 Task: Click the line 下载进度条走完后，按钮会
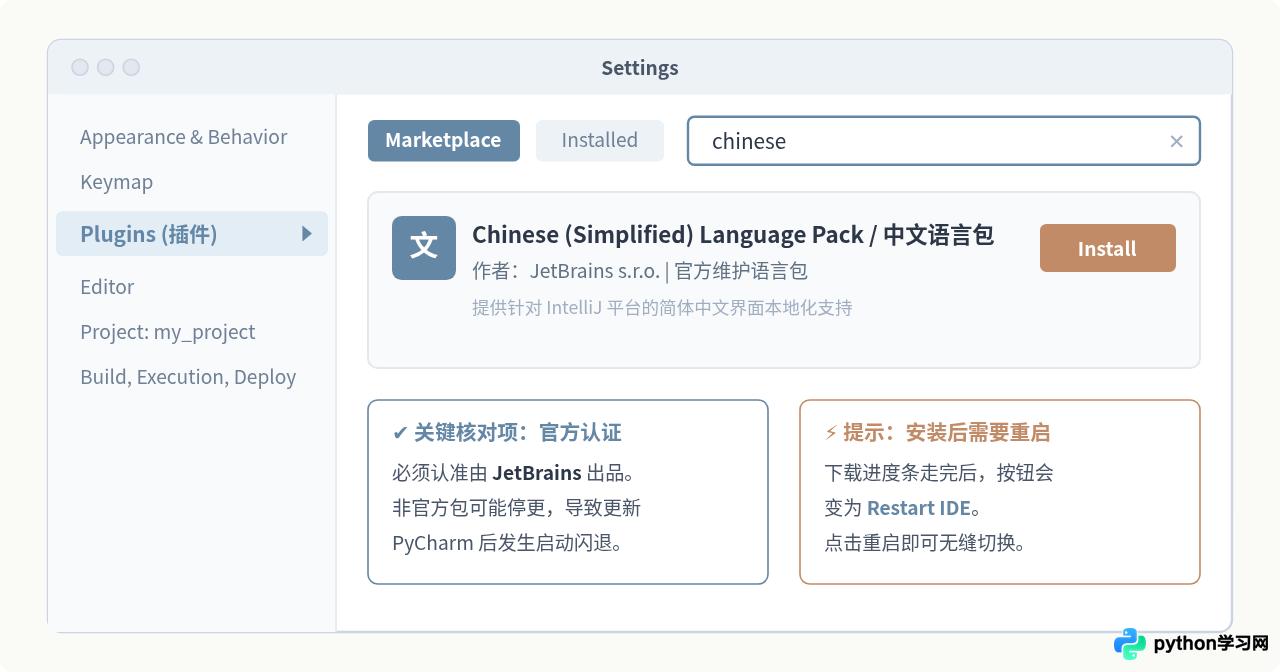pyautogui.click(x=938, y=473)
